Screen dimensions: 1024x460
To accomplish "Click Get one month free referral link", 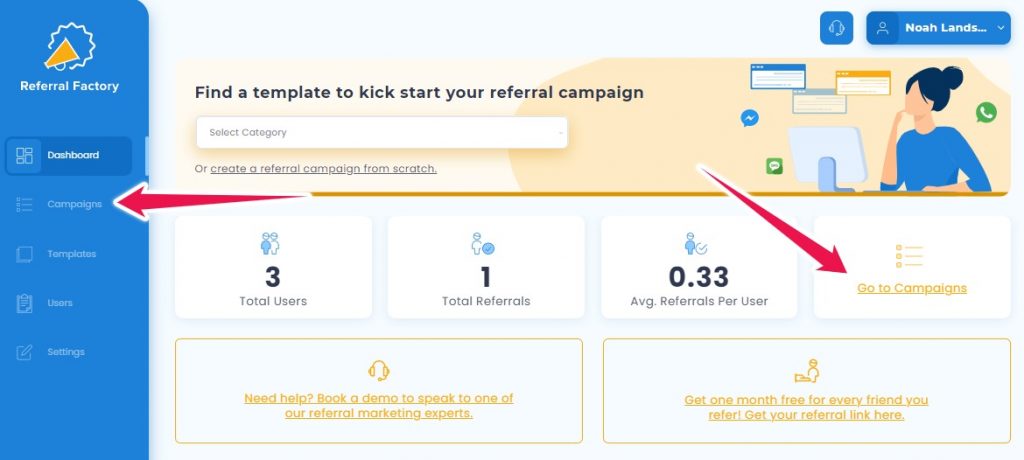I will [807, 408].
